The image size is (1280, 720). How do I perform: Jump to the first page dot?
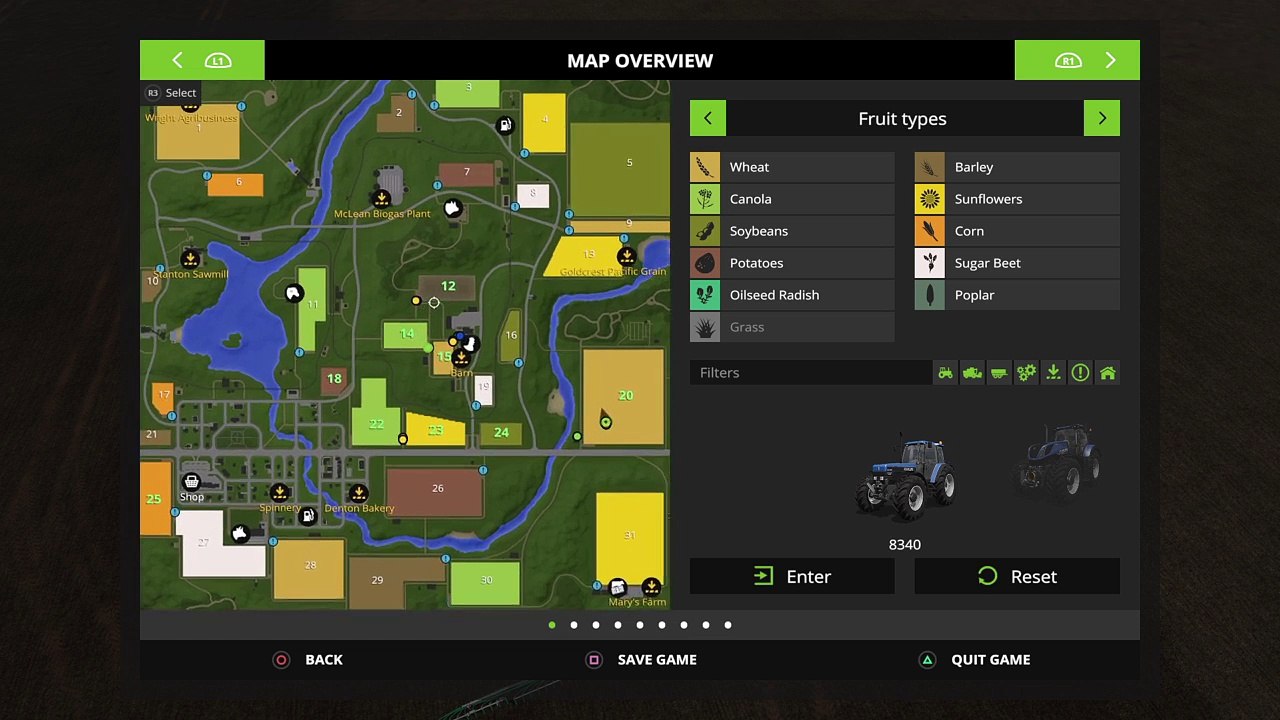[x=552, y=625]
